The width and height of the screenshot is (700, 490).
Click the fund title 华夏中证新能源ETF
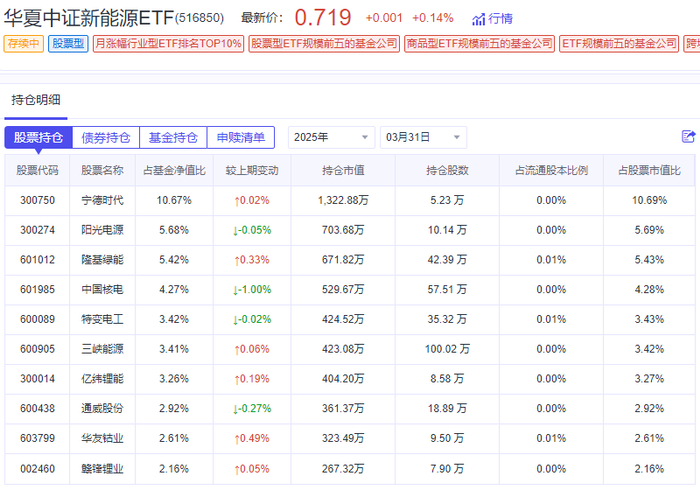pyautogui.click(x=89, y=18)
